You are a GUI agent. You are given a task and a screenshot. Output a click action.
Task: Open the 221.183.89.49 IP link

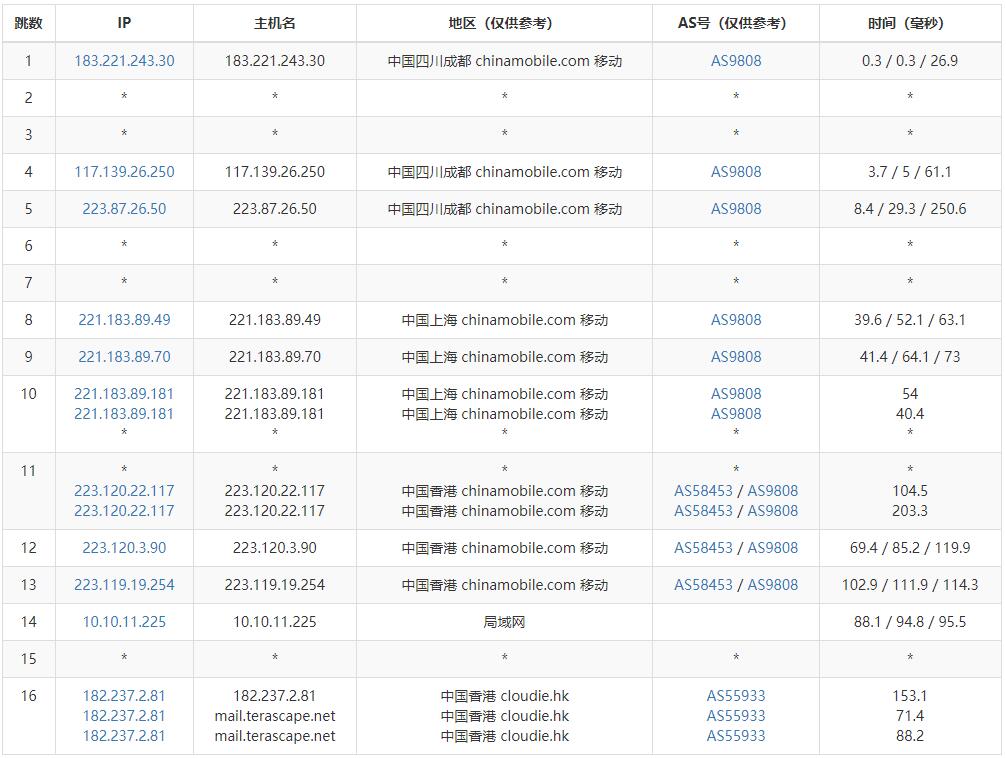click(x=124, y=320)
